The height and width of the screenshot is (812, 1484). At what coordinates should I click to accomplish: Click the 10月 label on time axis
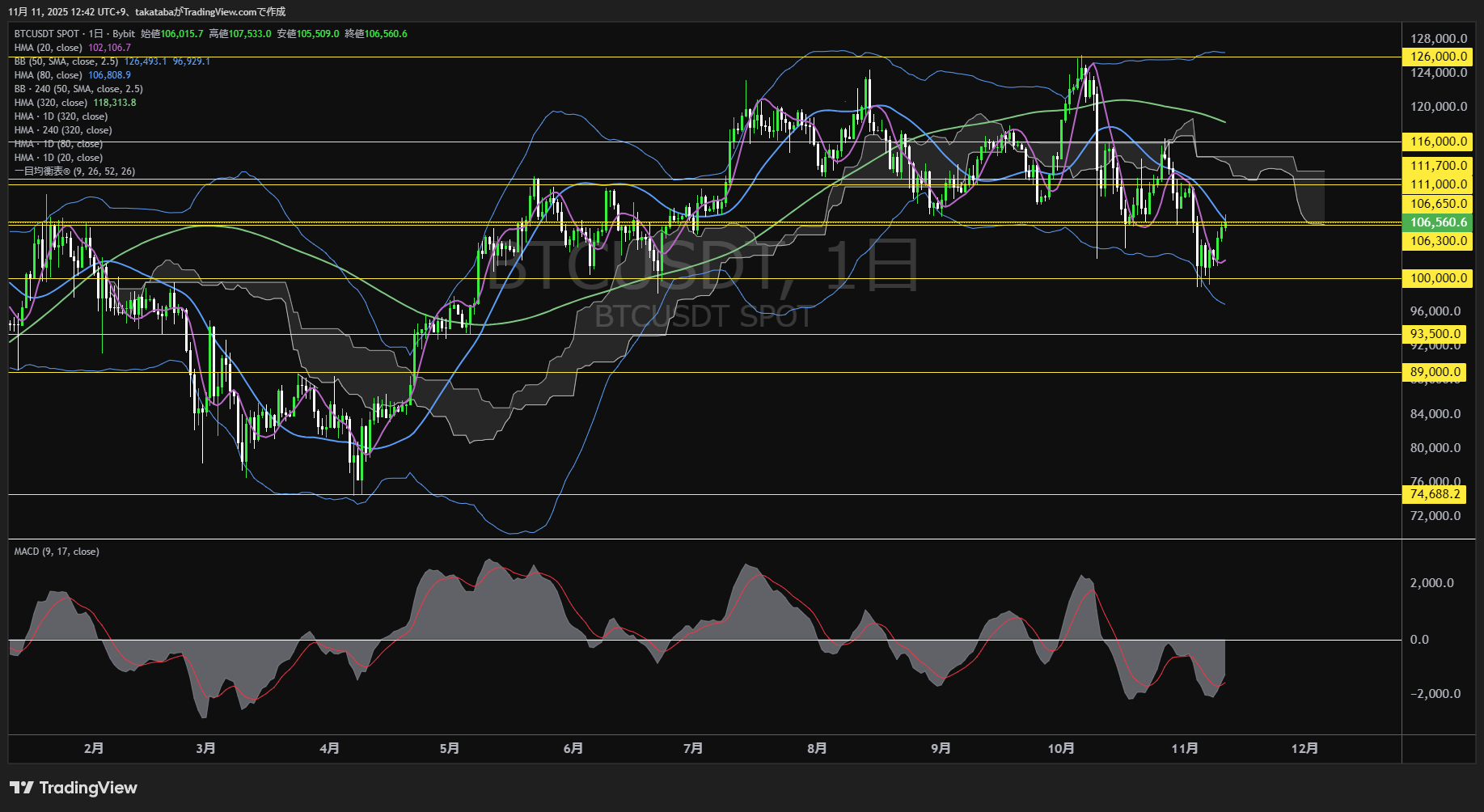tap(1060, 748)
